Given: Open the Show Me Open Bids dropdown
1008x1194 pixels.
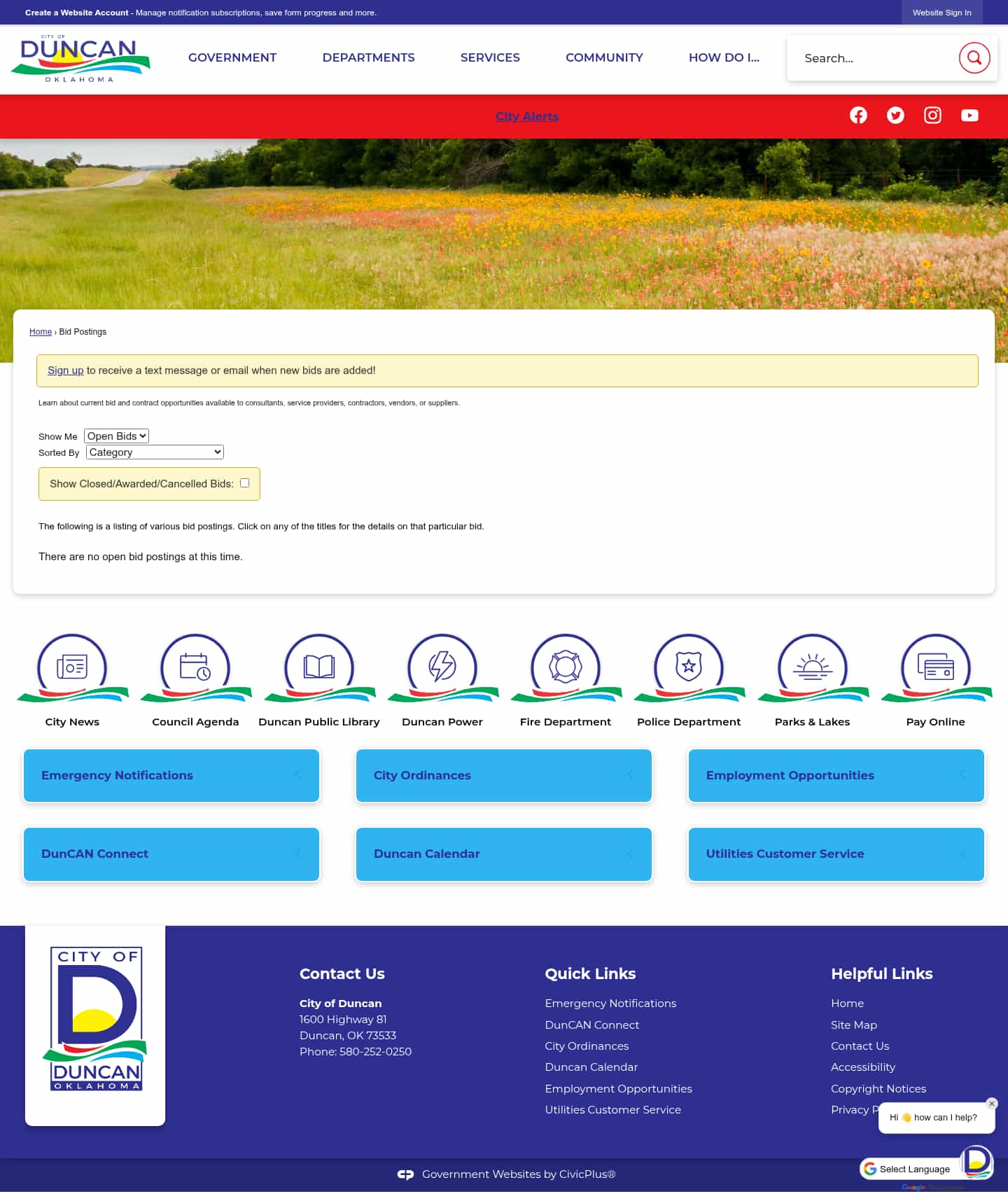Looking at the screenshot, I should 116,436.
